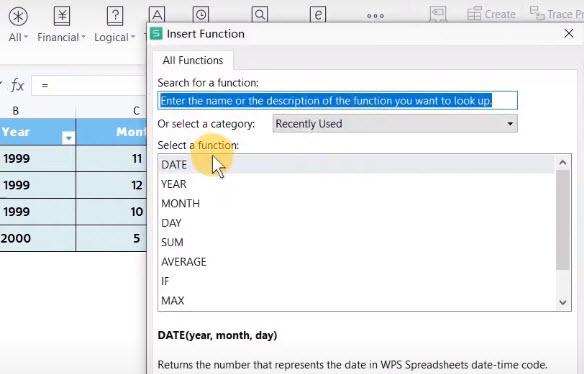Open the Financial functions icon
This screenshot has width=584, height=374.
coord(62,17)
